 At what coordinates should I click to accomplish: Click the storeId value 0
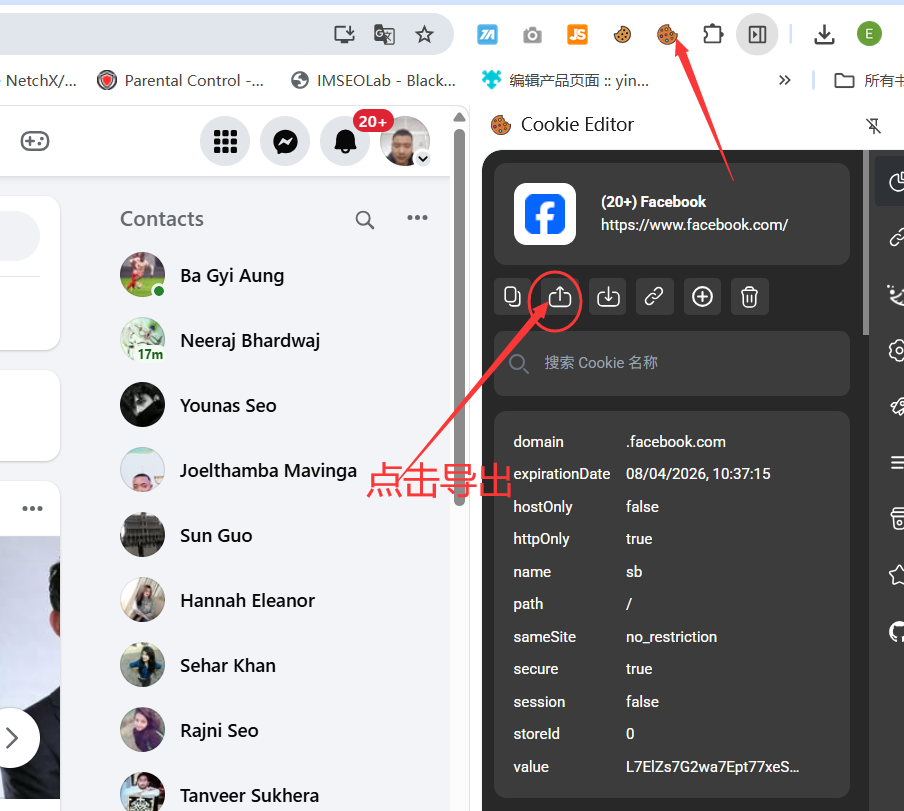coord(630,734)
